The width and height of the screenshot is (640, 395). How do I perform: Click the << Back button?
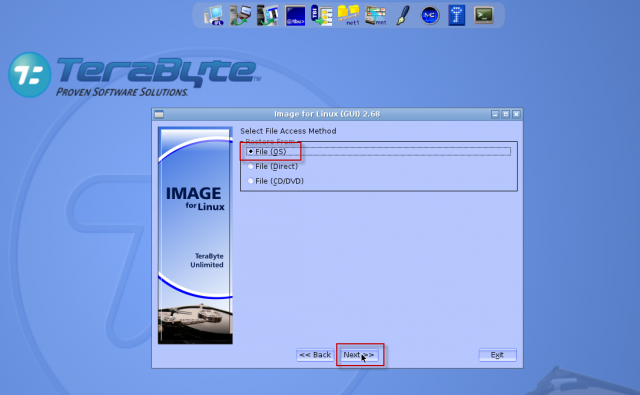click(x=315, y=355)
